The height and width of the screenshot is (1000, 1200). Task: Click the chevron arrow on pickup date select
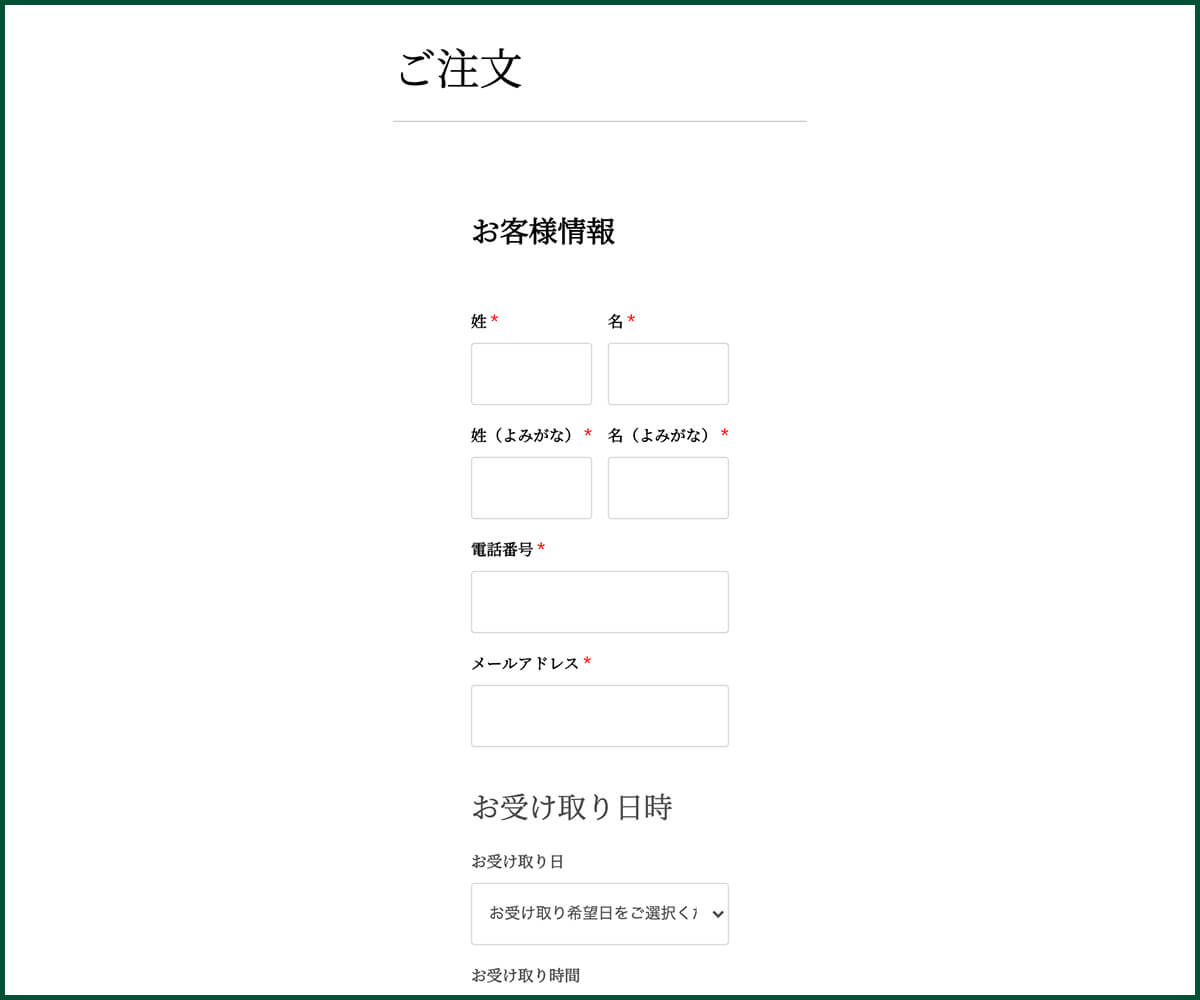[716, 914]
